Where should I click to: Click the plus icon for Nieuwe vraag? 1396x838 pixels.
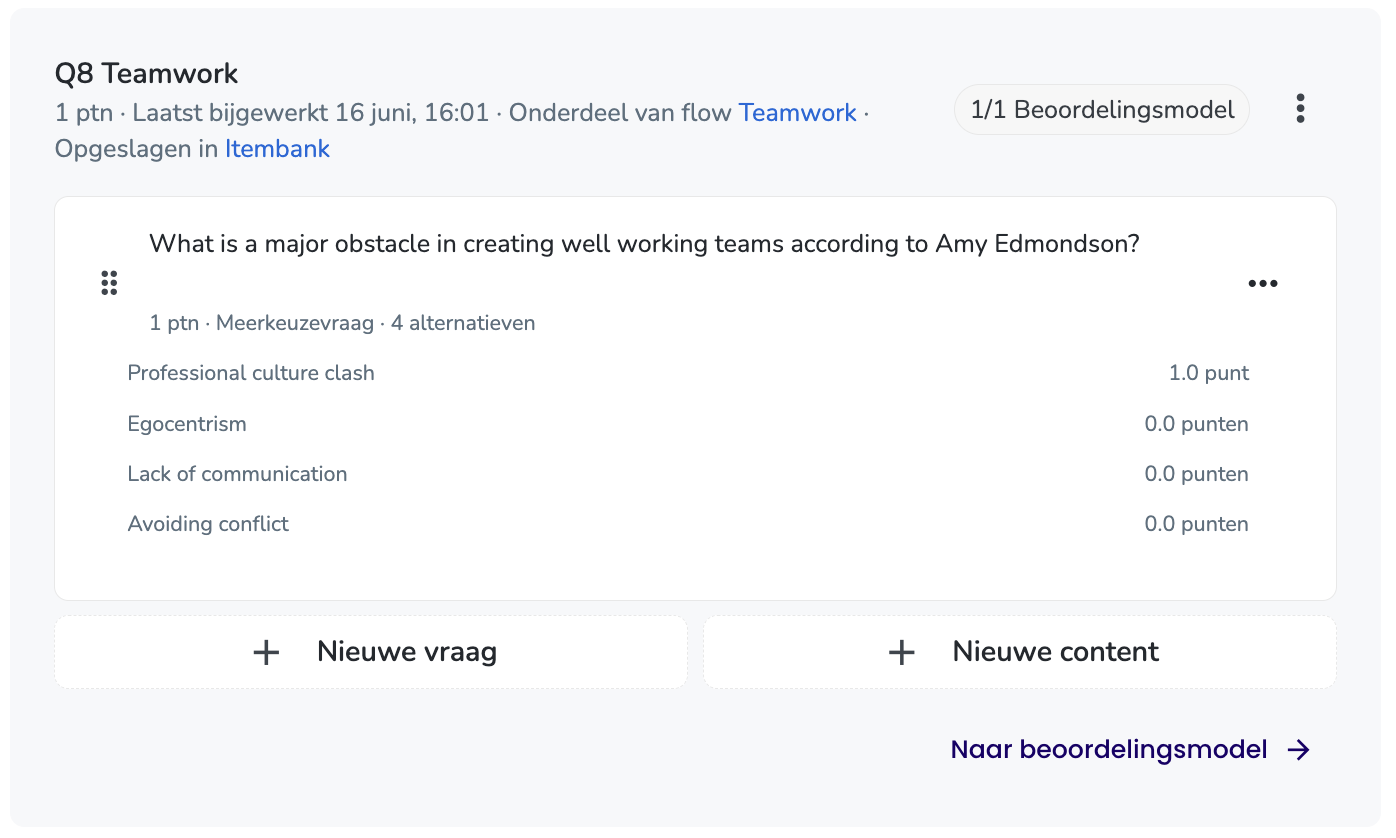click(266, 653)
